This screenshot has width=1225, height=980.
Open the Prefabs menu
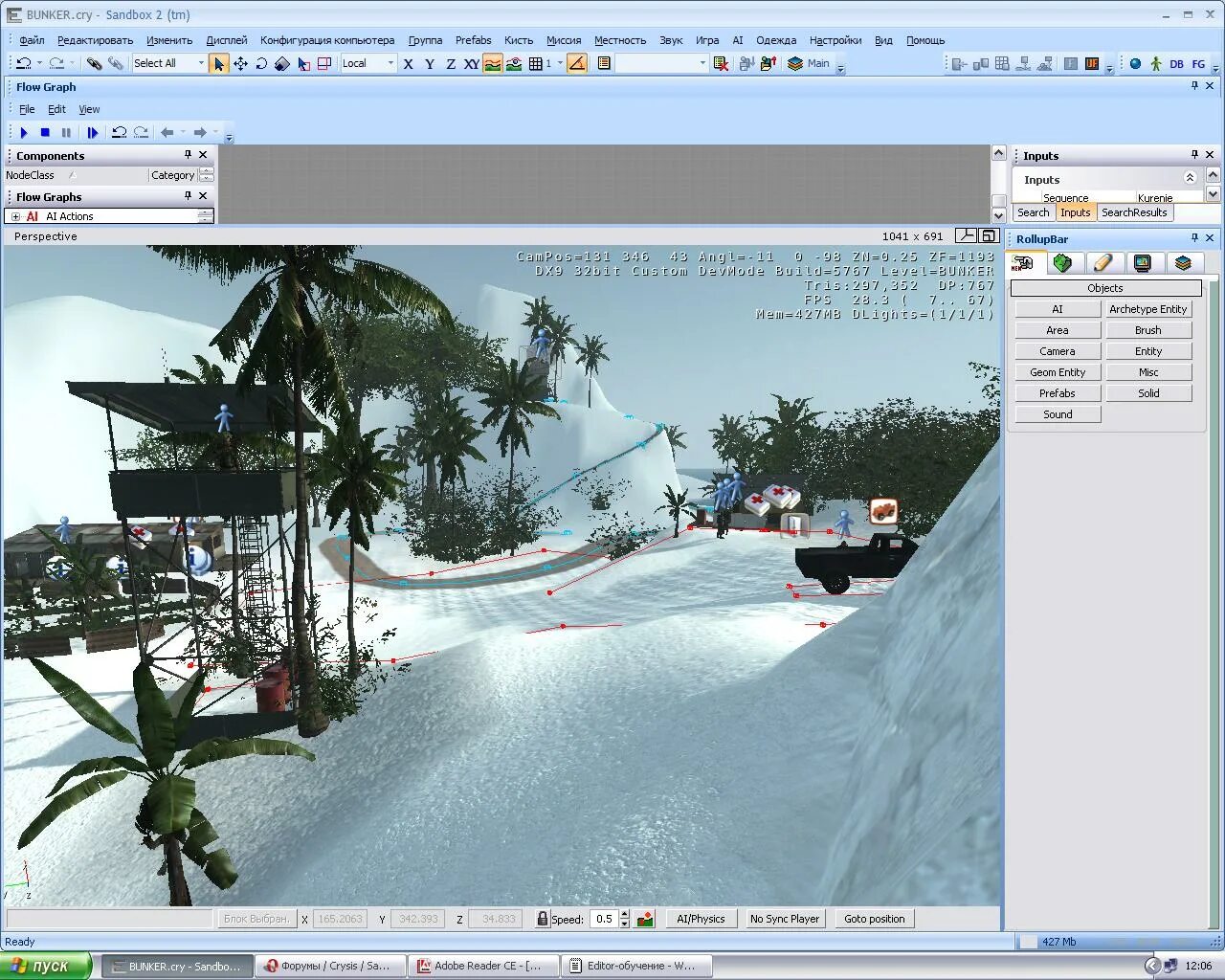click(x=473, y=40)
